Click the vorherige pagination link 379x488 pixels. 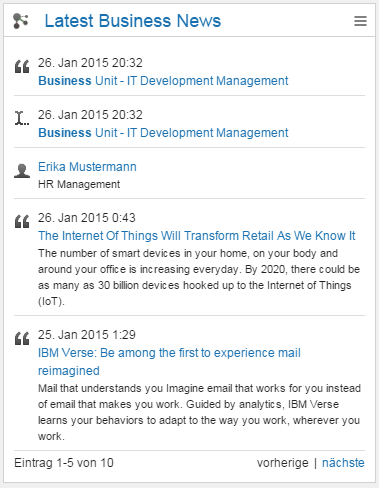(283, 463)
